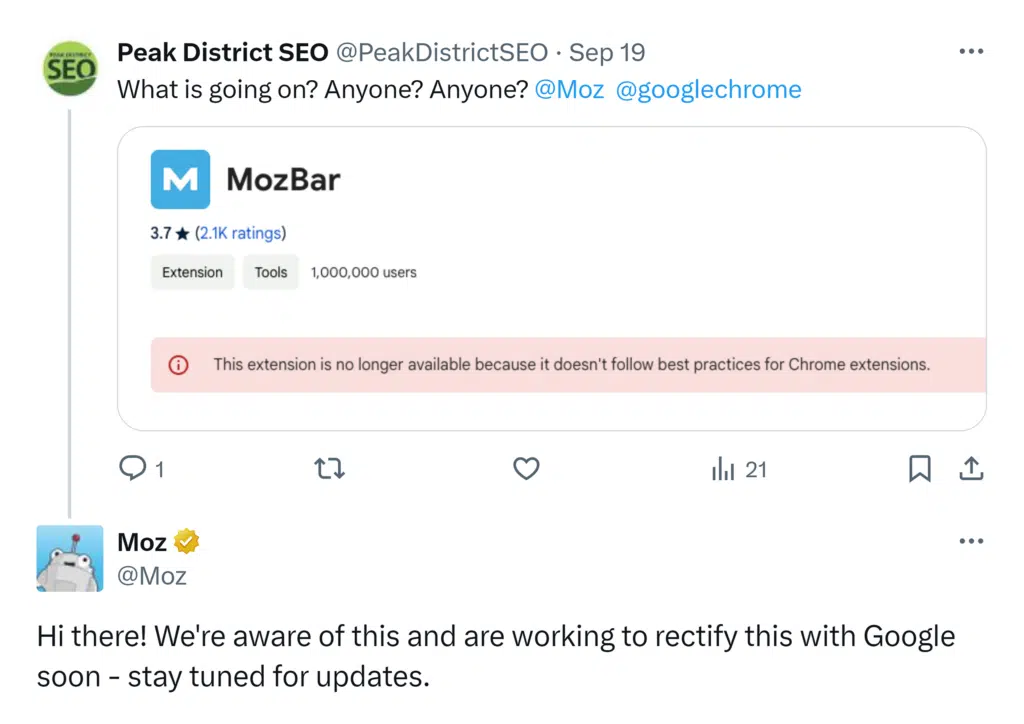Retweet the Peak District SEO post

click(x=329, y=468)
